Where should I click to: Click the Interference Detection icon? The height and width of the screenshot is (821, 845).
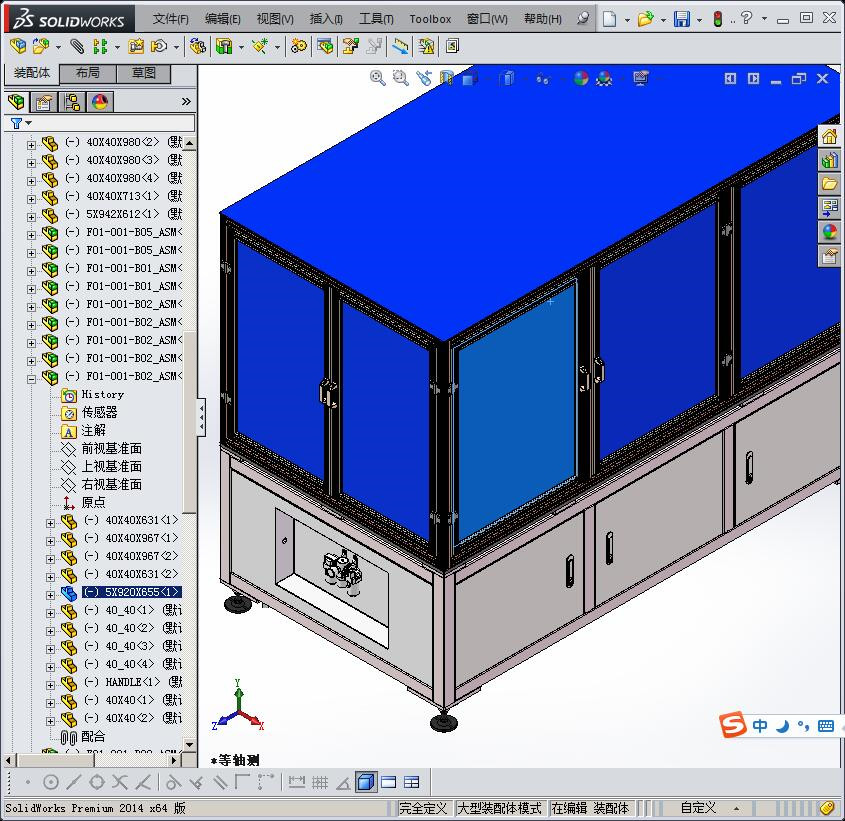coord(426,46)
